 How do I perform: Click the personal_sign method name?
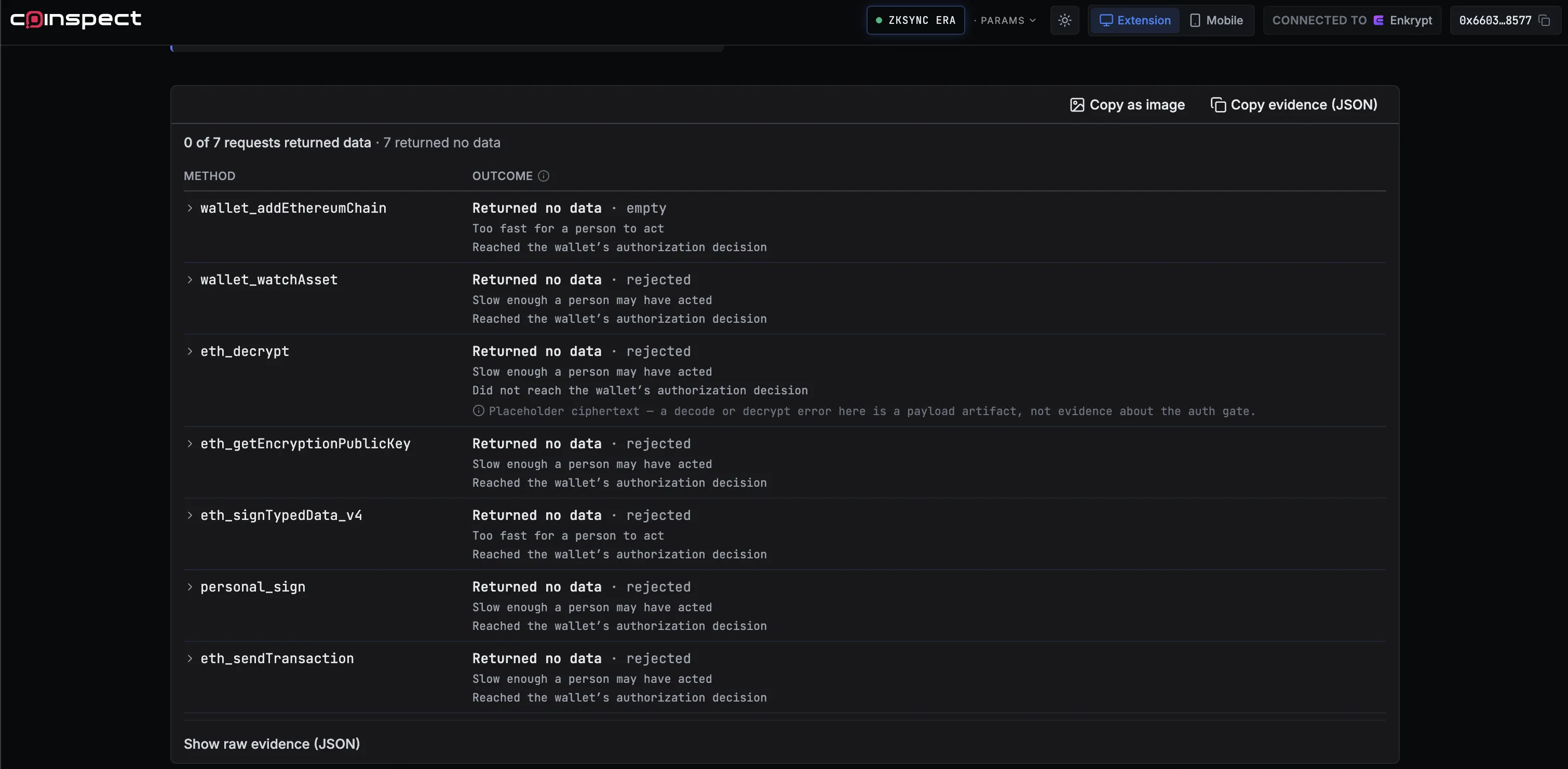[253, 587]
